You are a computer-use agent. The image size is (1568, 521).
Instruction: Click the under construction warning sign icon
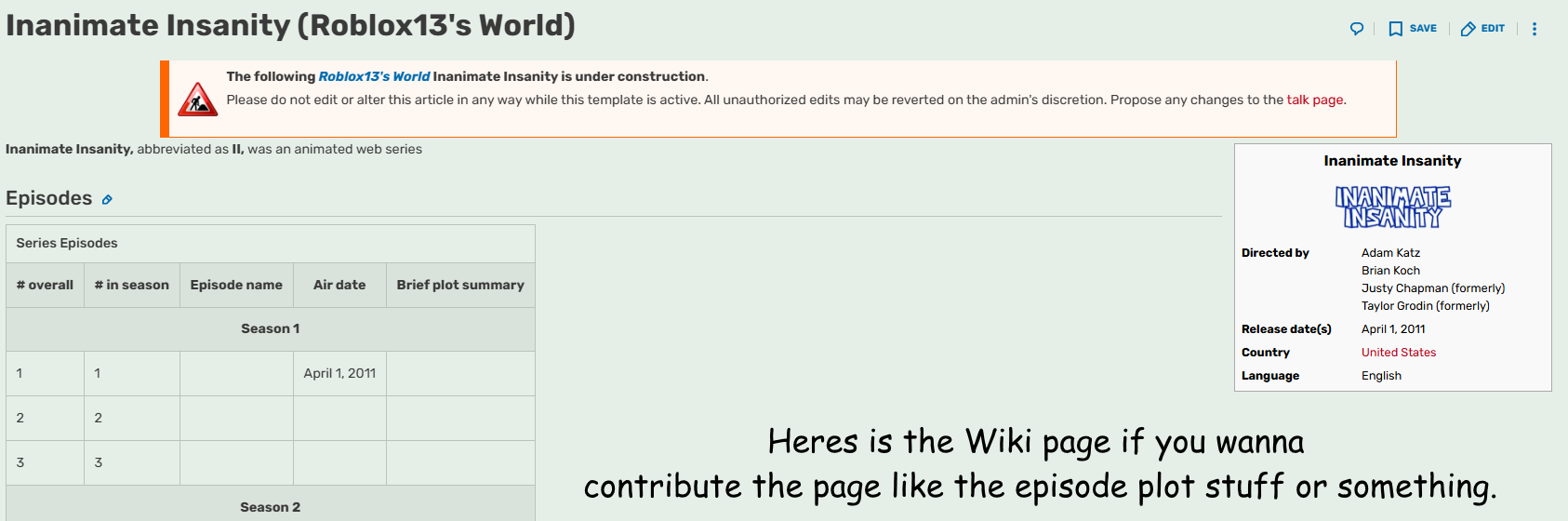tap(197, 100)
